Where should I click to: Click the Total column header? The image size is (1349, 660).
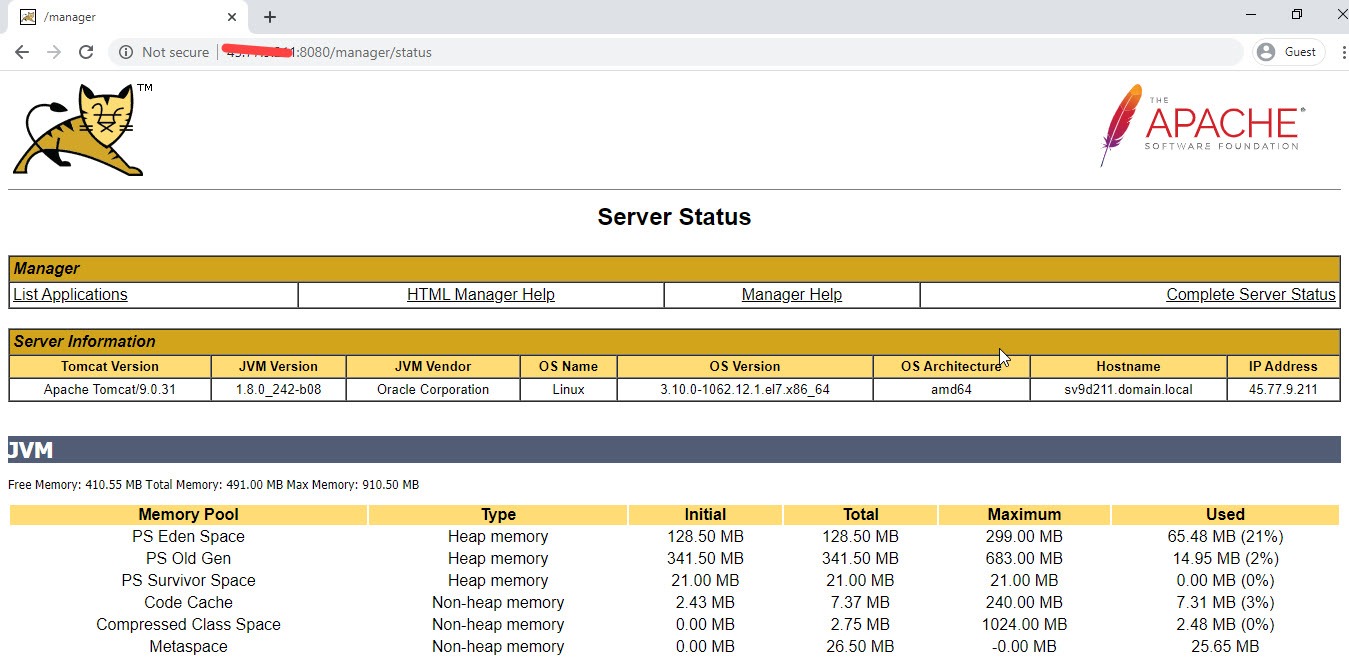(x=860, y=515)
